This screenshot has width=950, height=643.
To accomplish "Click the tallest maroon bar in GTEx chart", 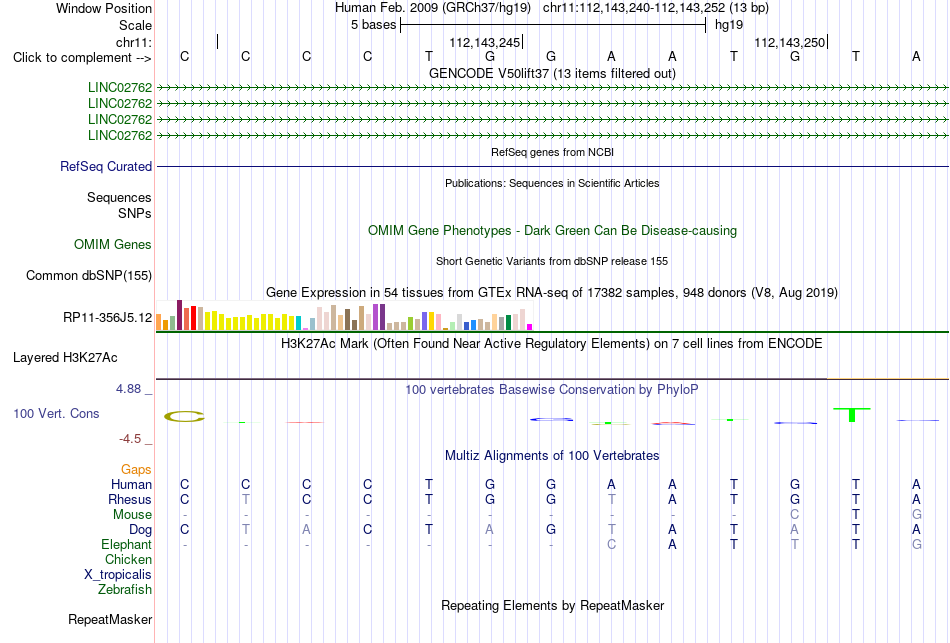I will coord(179,315).
